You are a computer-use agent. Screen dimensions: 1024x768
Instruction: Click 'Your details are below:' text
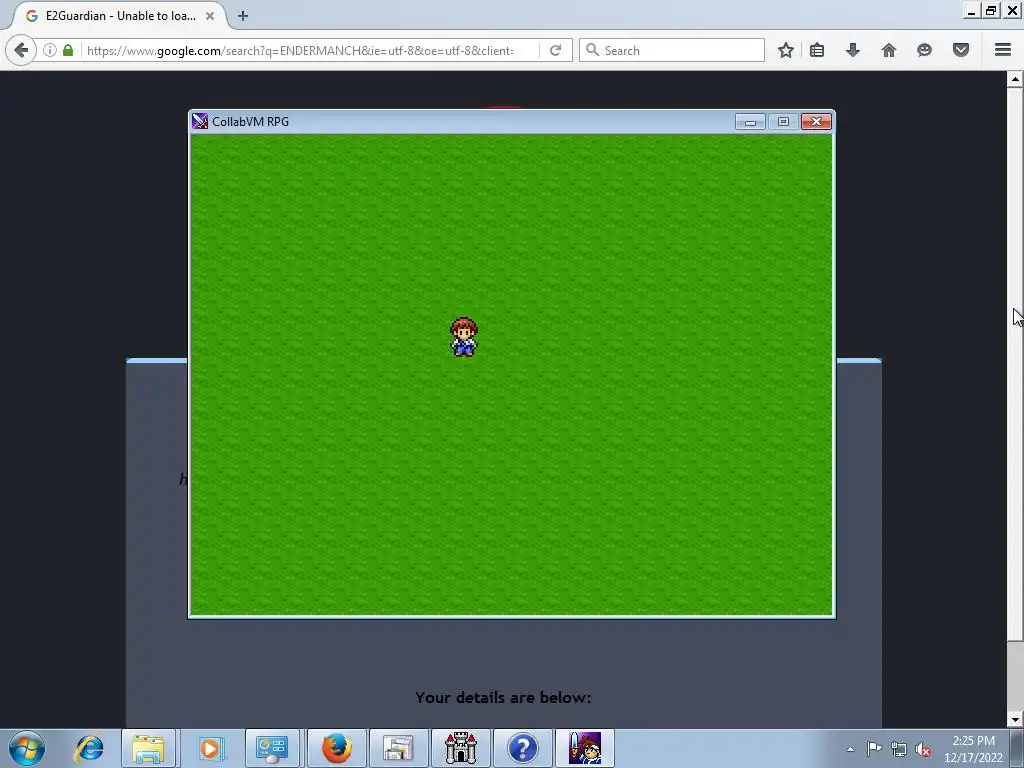[503, 697]
